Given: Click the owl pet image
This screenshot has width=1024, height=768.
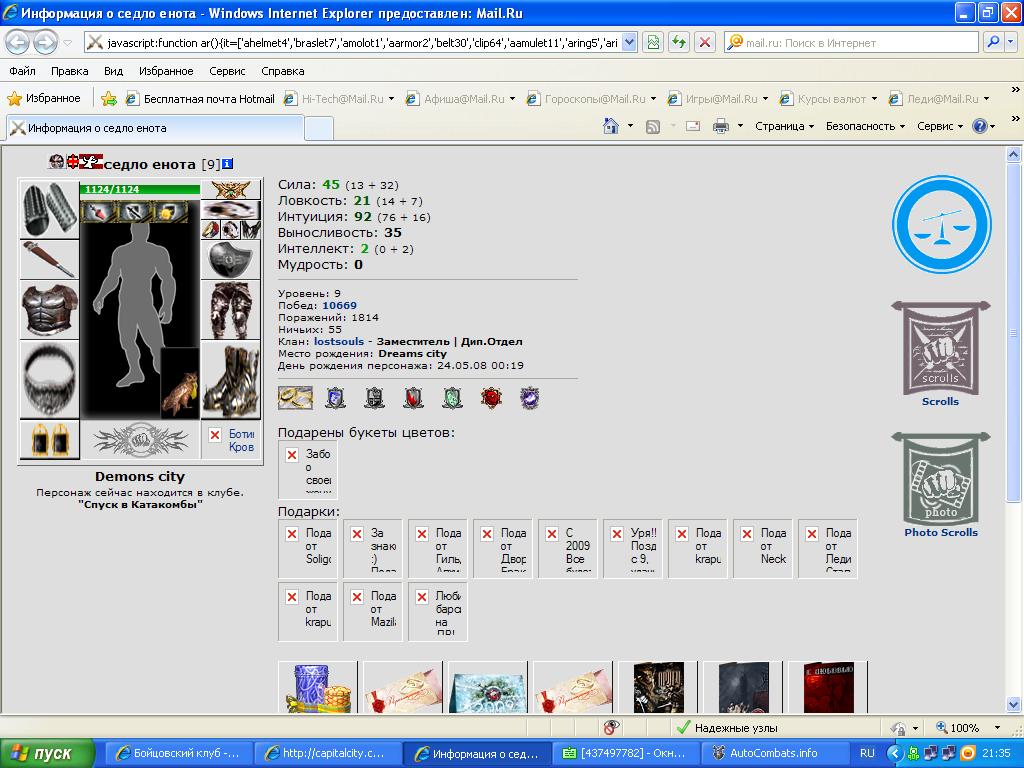Looking at the screenshot, I should pos(180,383).
